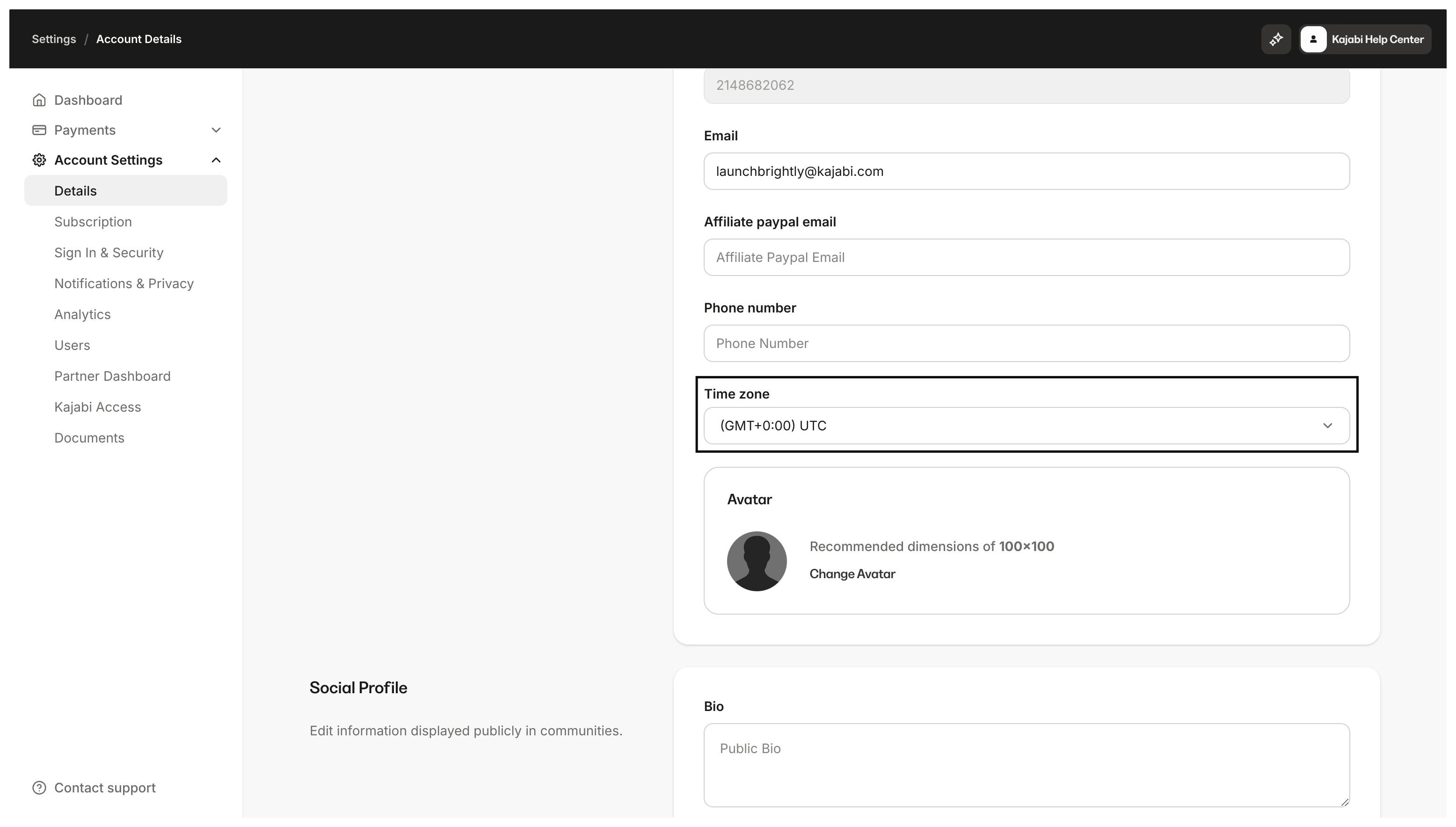Expand the Payments section chevron

216,130
